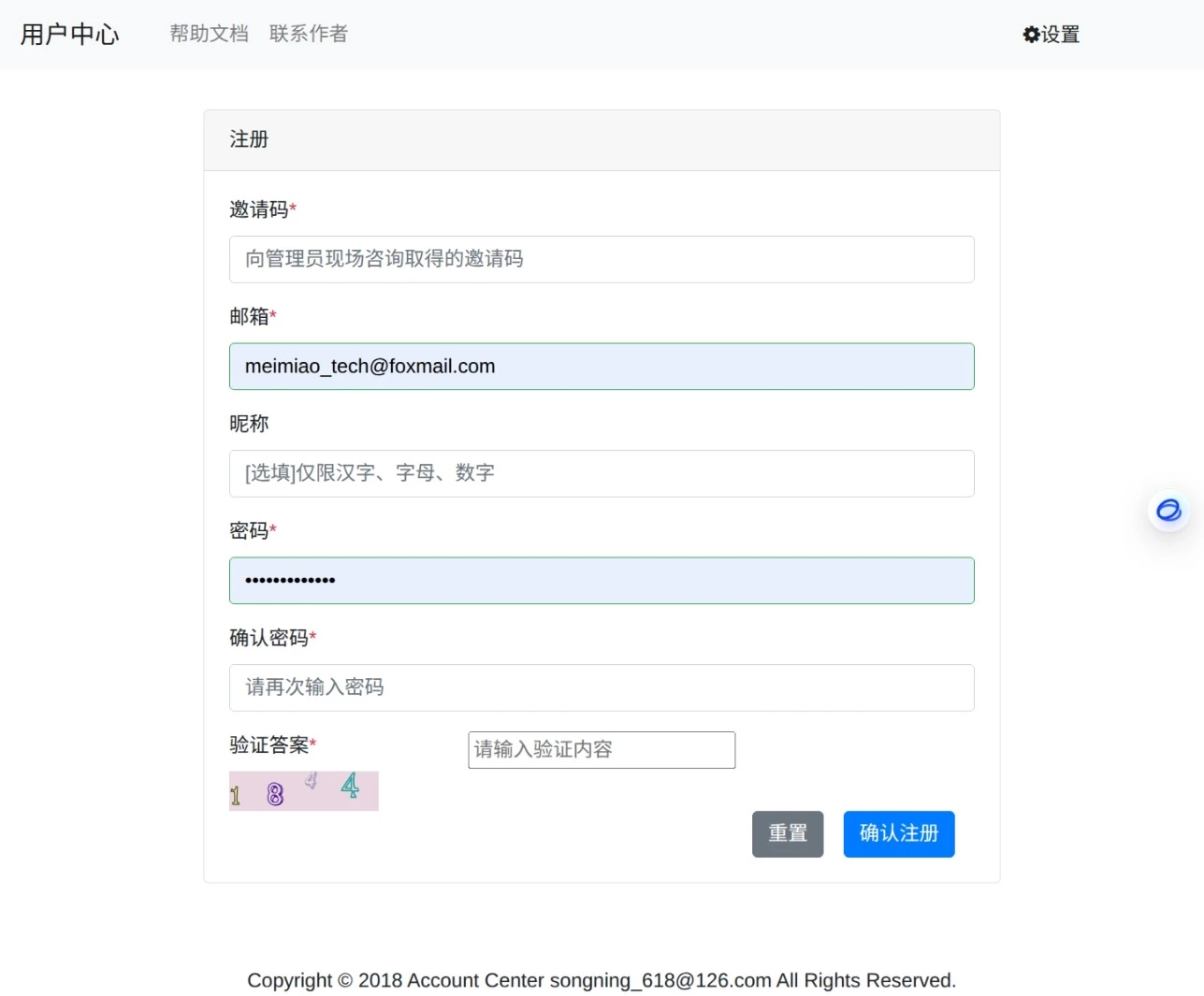
Task: Open the 帮助文档 navigation item
Action: pyautogui.click(x=209, y=34)
